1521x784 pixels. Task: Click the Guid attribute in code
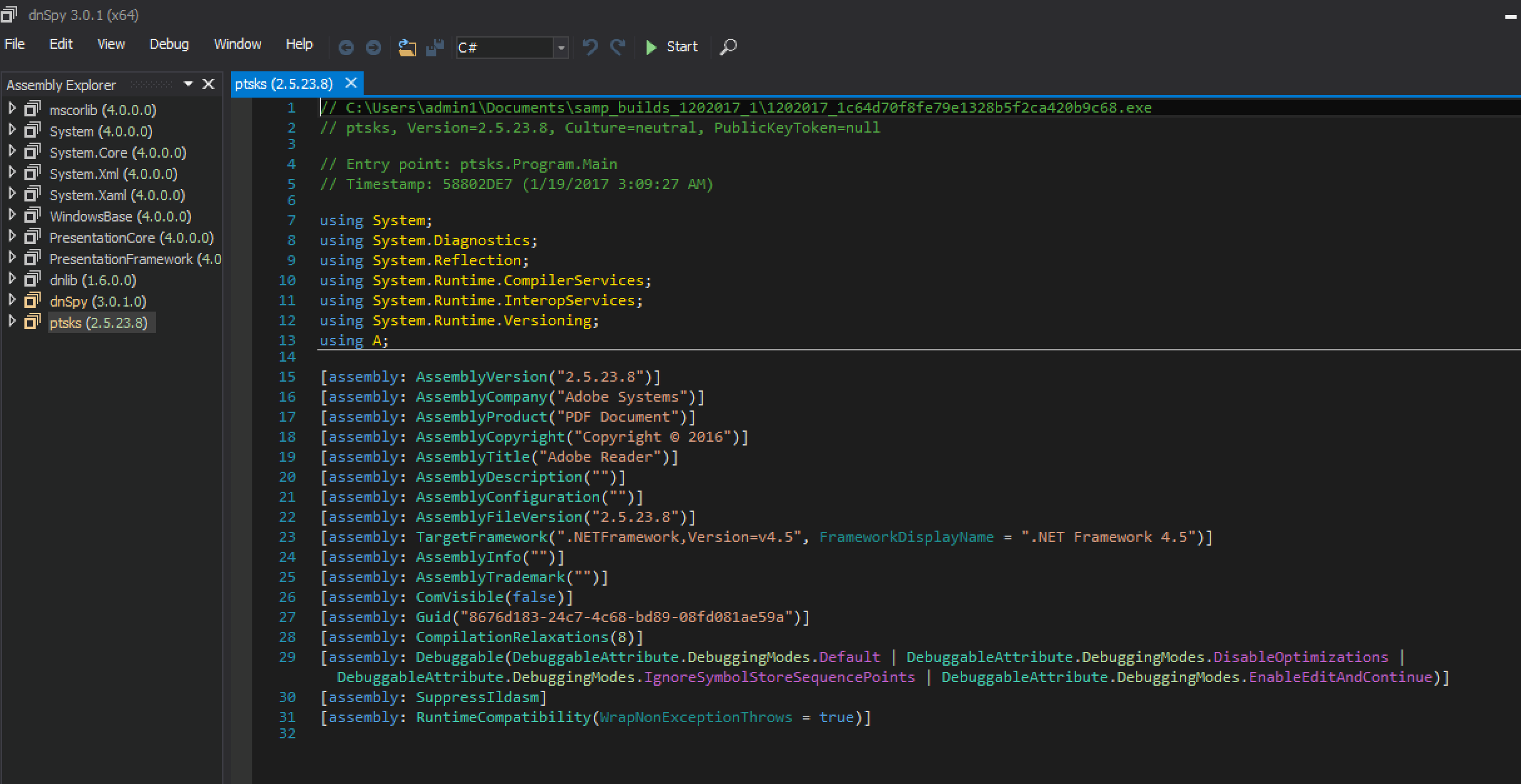pos(433,617)
